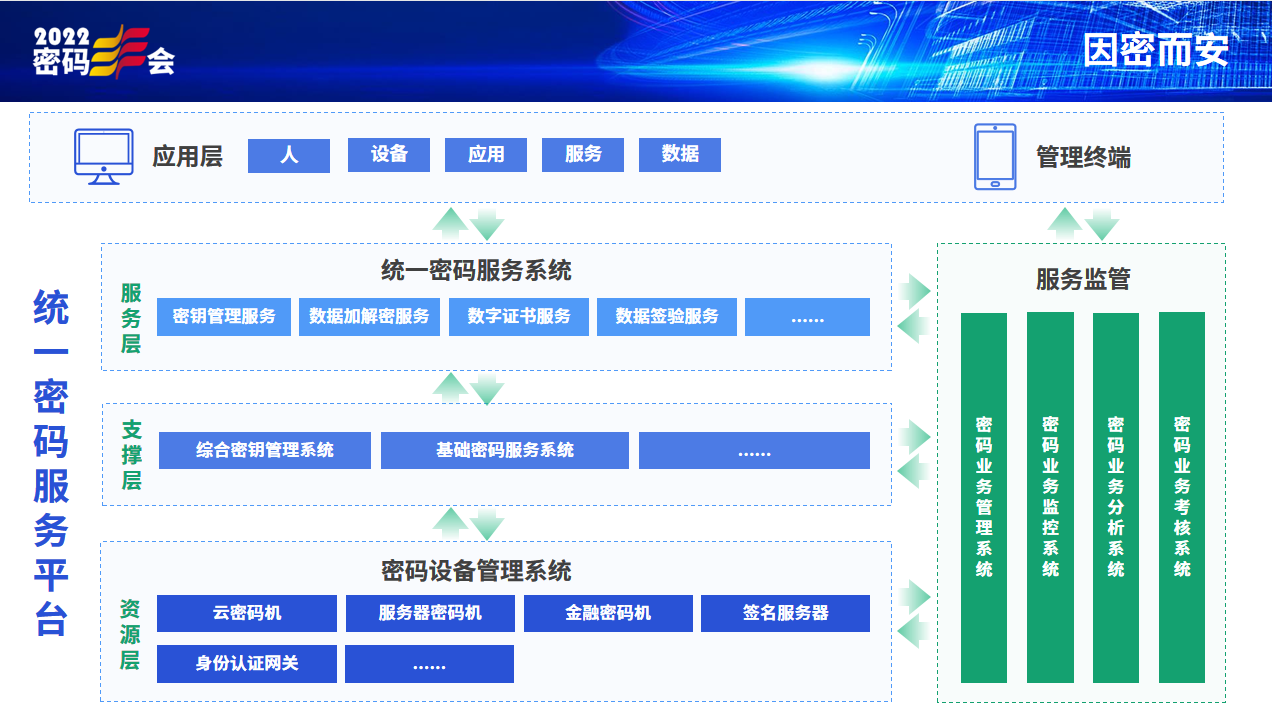This screenshot has width=1272, height=714.
Task: Open the 基础密码服务系统 block
Action: tap(505, 451)
